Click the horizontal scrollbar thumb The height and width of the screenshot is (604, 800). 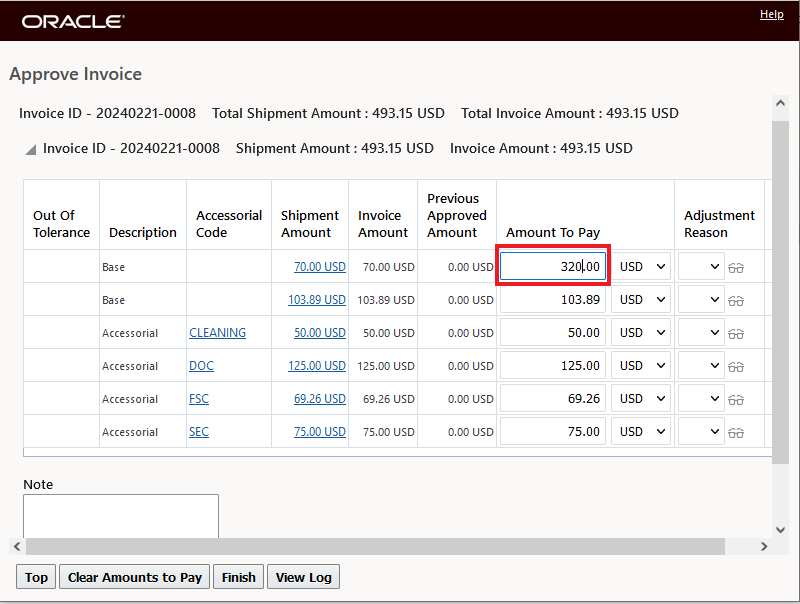[x=376, y=546]
